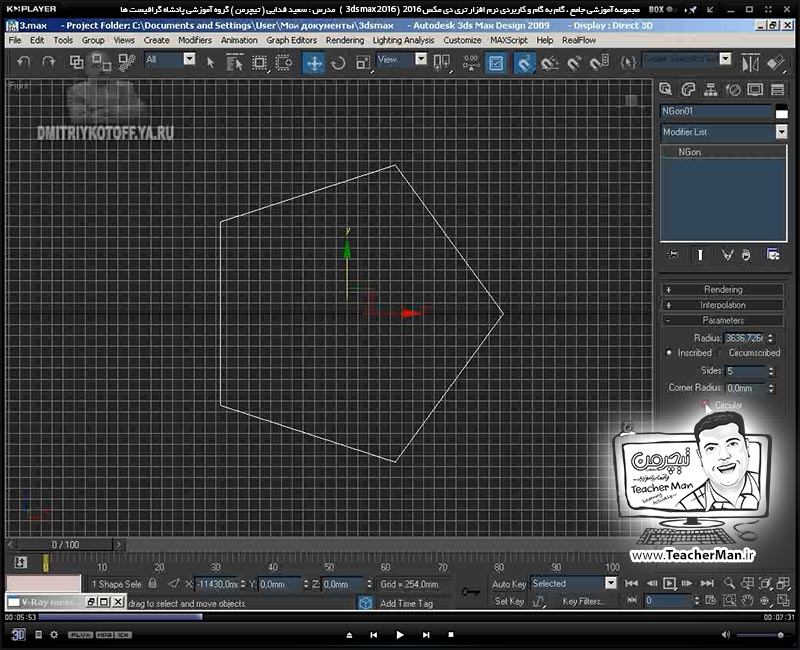The image size is (800, 650).
Task: Open the Hierarchy command panel tab
Action: 711,90
